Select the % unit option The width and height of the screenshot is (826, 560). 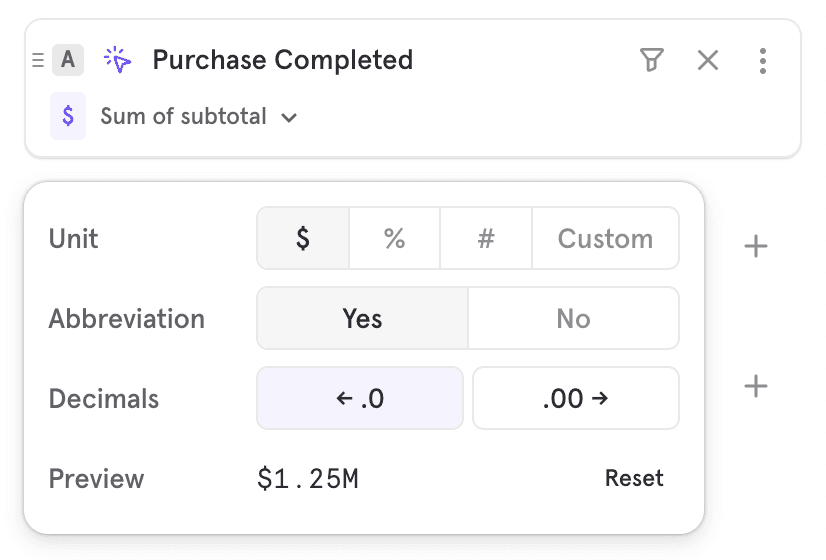pos(394,239)
